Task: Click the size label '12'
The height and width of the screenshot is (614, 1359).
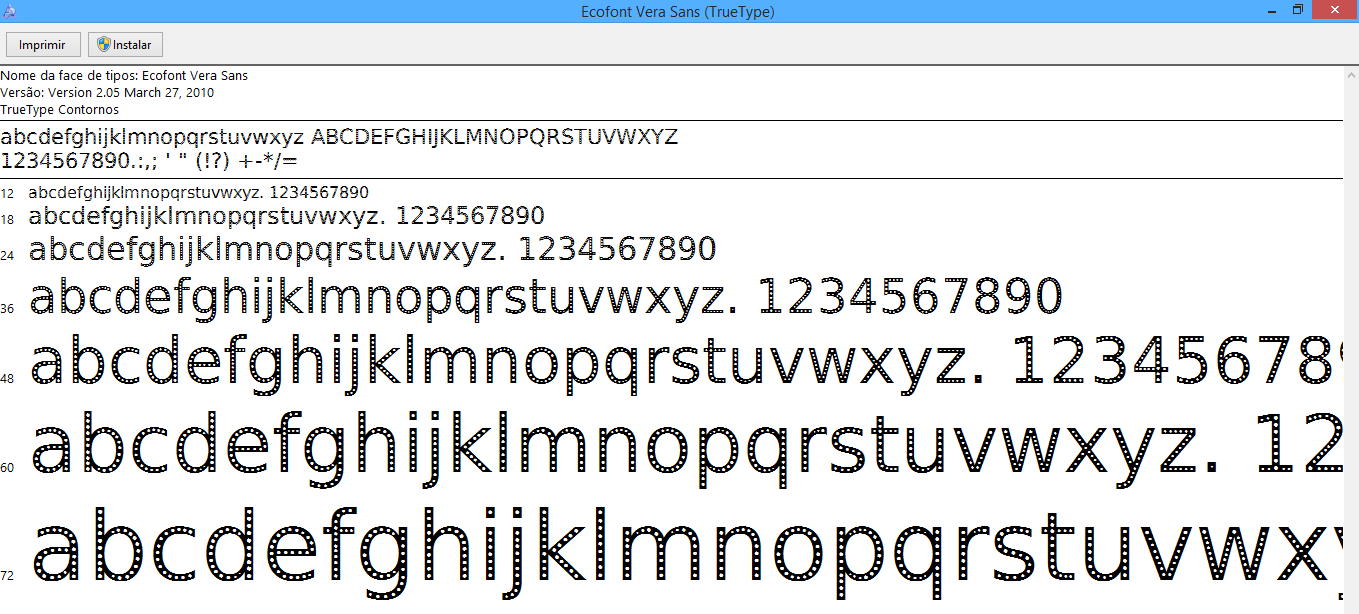Action: (x=7, y=194)
